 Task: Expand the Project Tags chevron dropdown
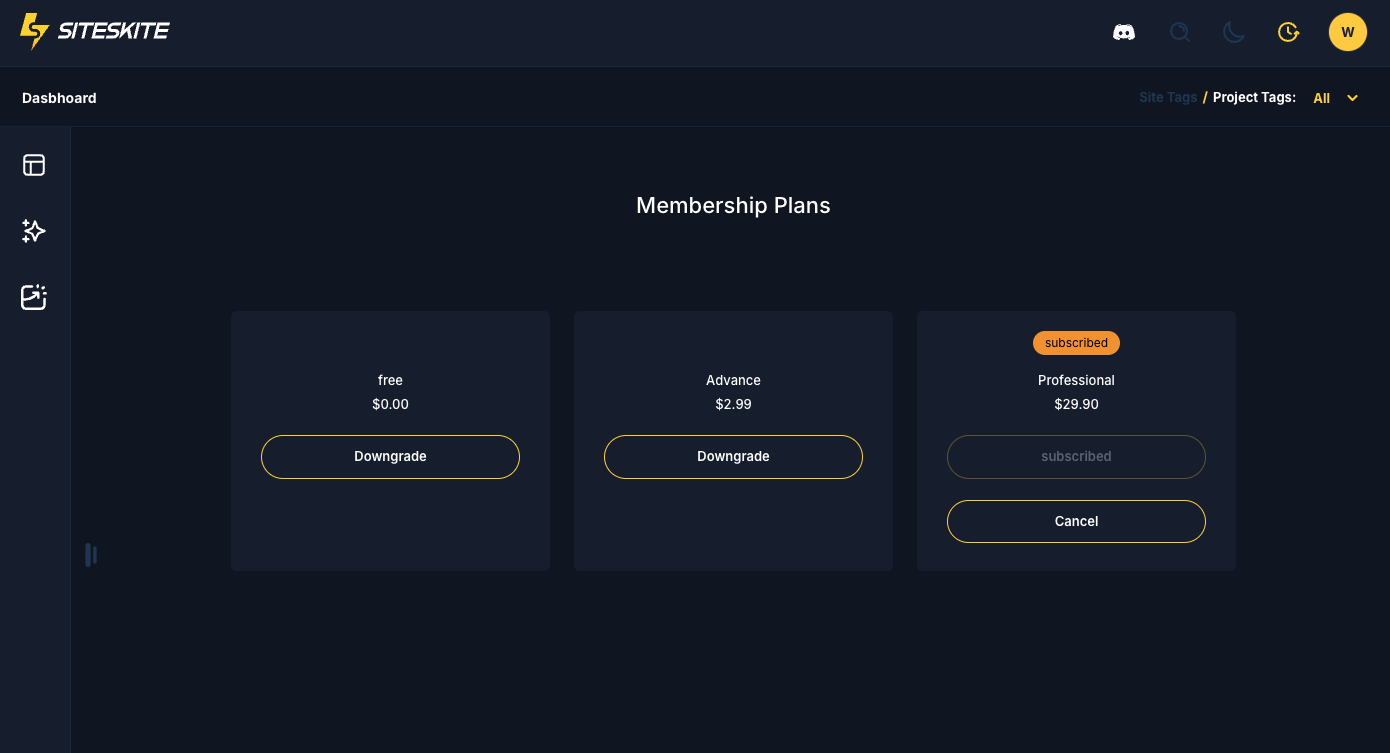point(1353,98)
